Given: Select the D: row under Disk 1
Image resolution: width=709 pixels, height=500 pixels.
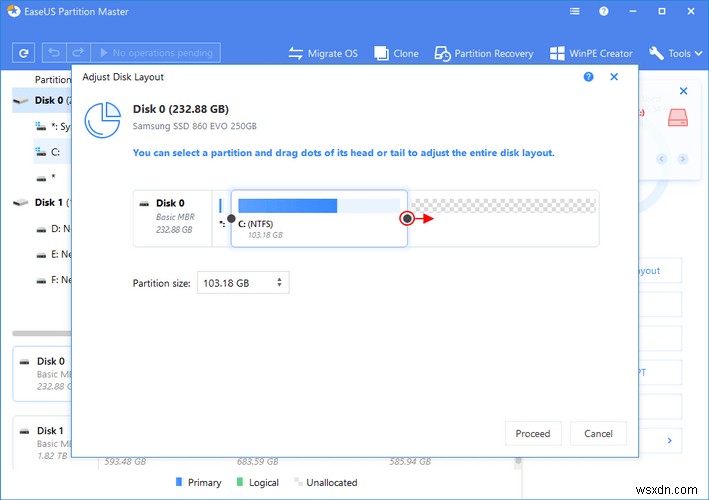Looking at the screenshot, I should coord(53,229).
